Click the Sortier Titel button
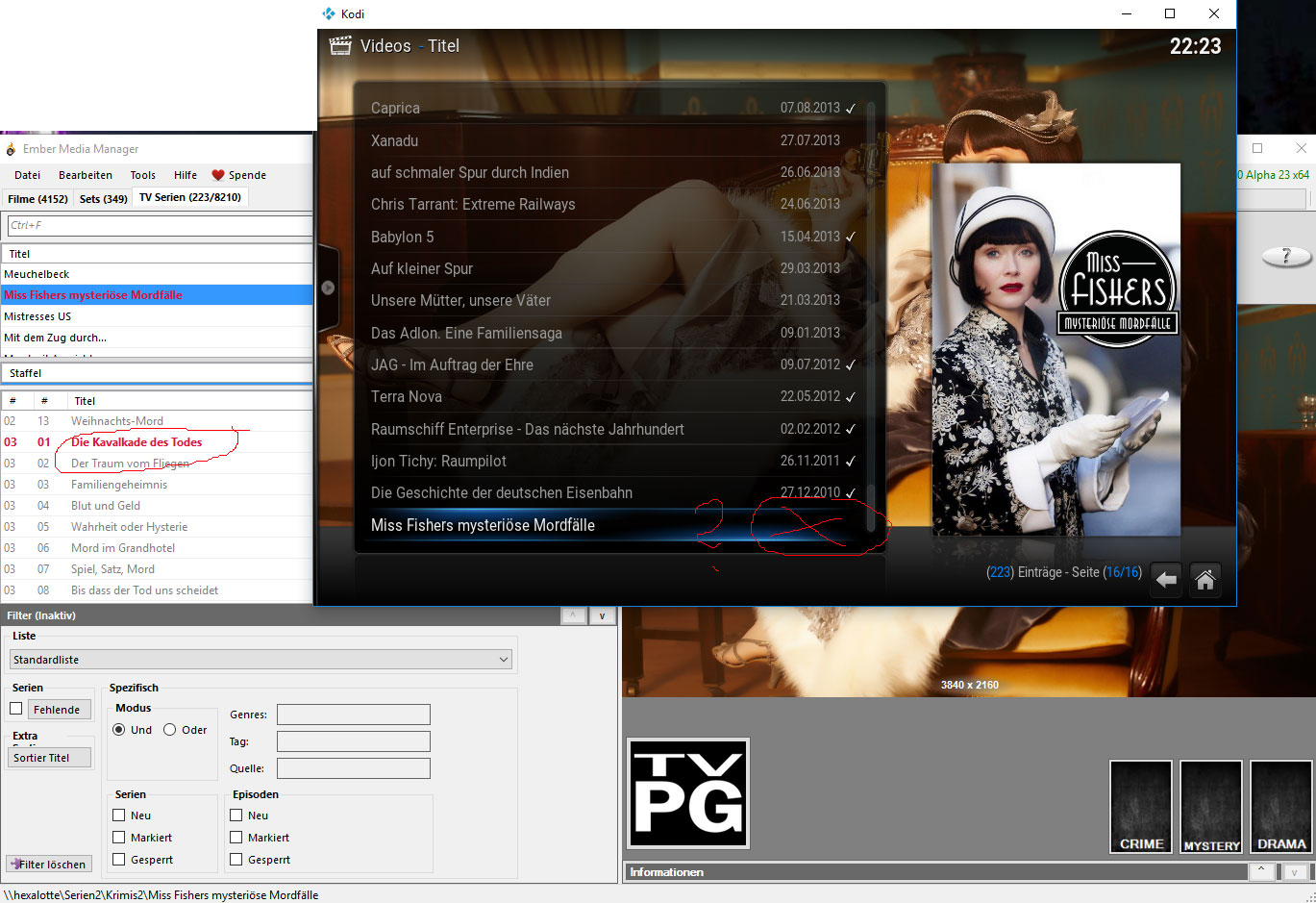This screenshot has height=903, width=1316. 51,758
